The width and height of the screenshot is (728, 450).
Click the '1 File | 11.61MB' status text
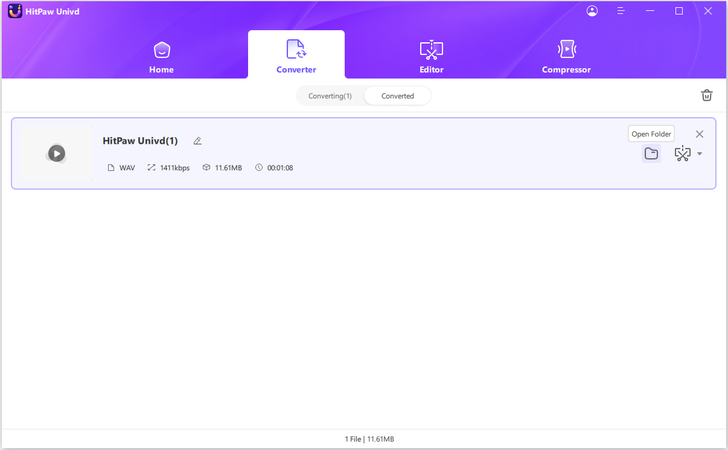pyautogui.click(x=369, y=439)
